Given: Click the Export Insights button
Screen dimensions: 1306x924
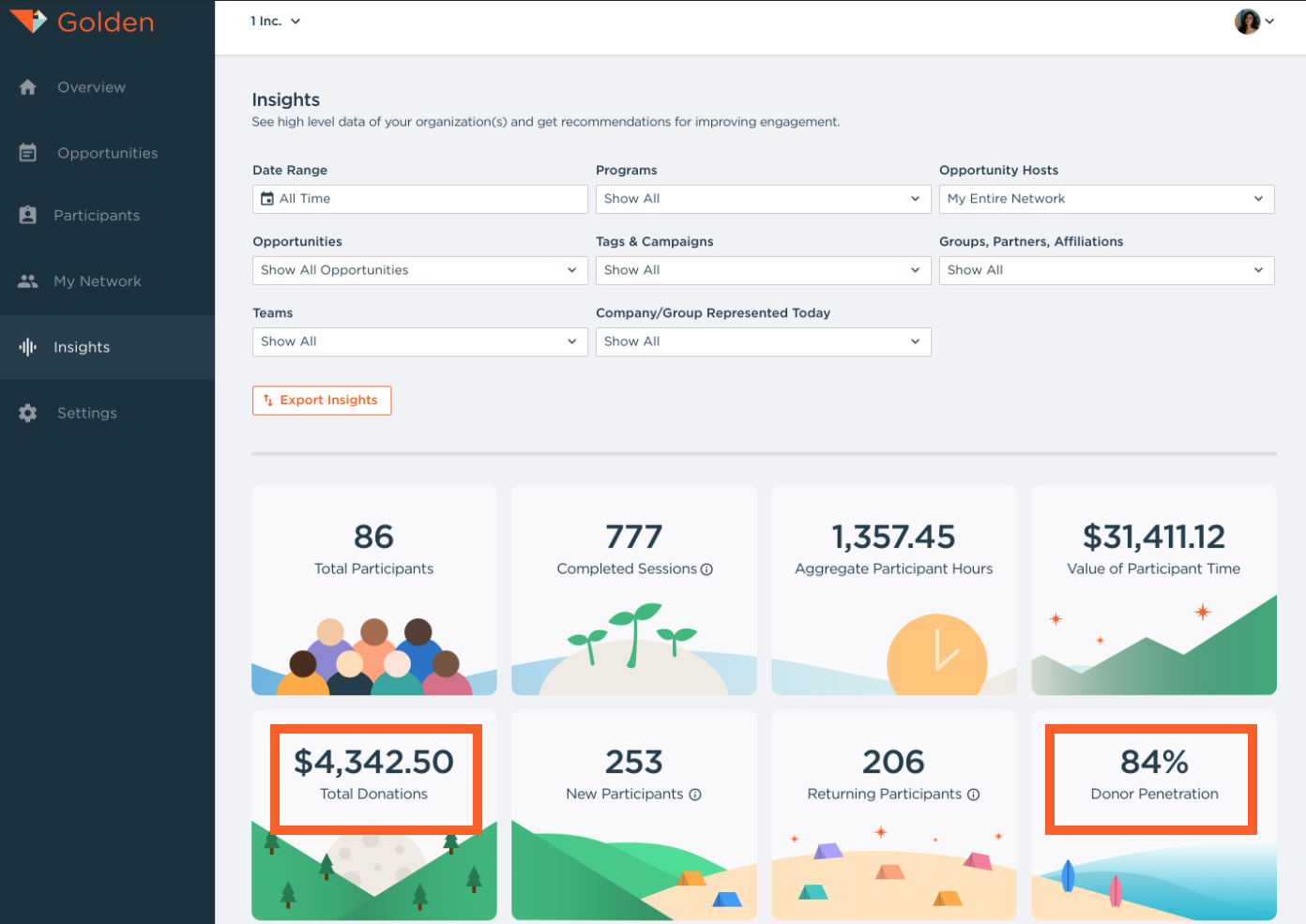Looking at the screenshot, I should (x=322, y=400).
